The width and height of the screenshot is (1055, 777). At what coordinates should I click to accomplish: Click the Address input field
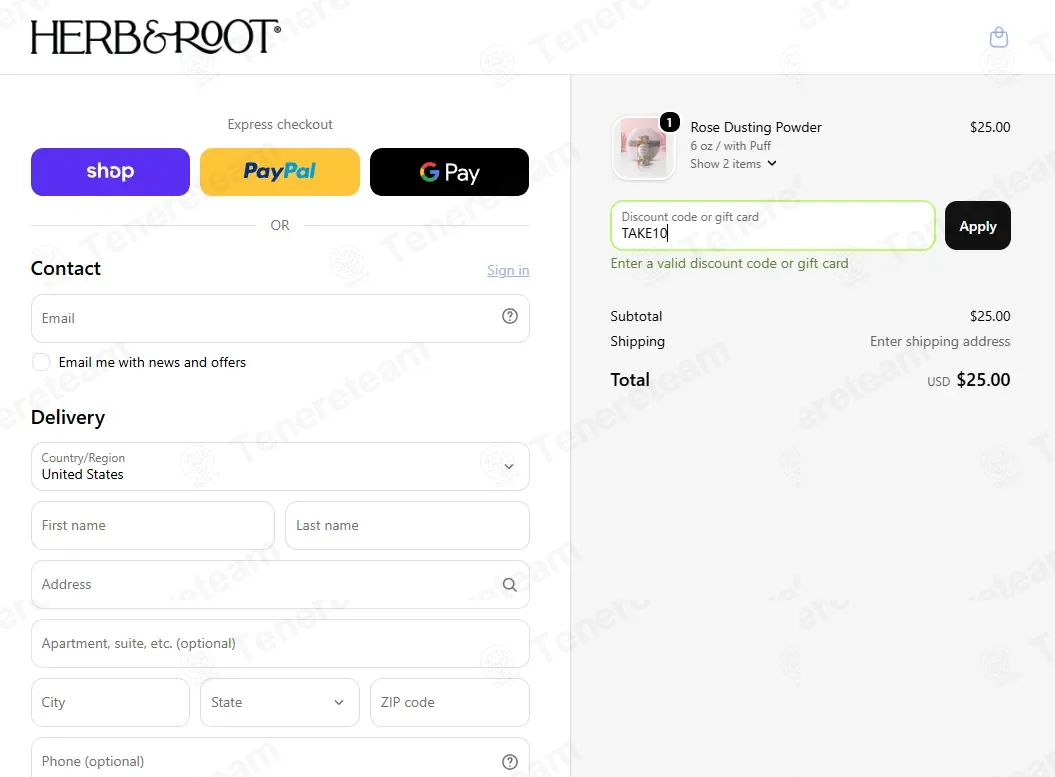click(x=280, y=585)
